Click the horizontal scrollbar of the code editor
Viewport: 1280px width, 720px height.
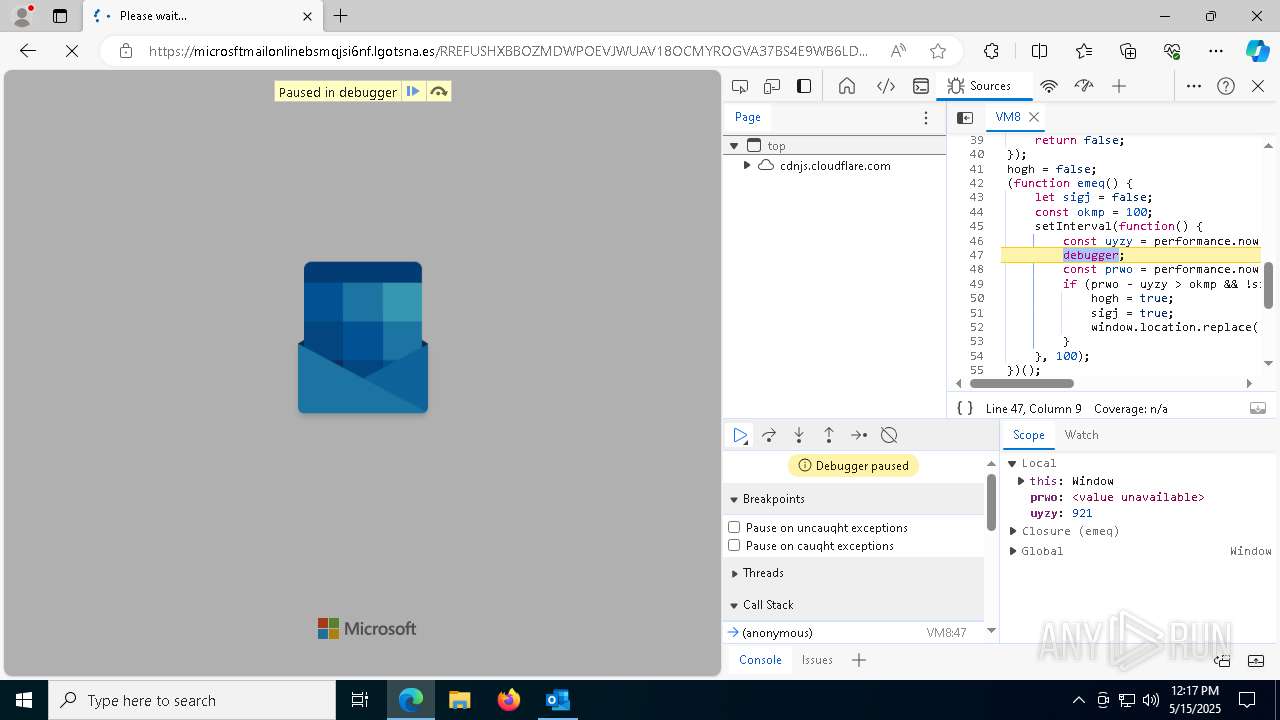[1022, 383]
